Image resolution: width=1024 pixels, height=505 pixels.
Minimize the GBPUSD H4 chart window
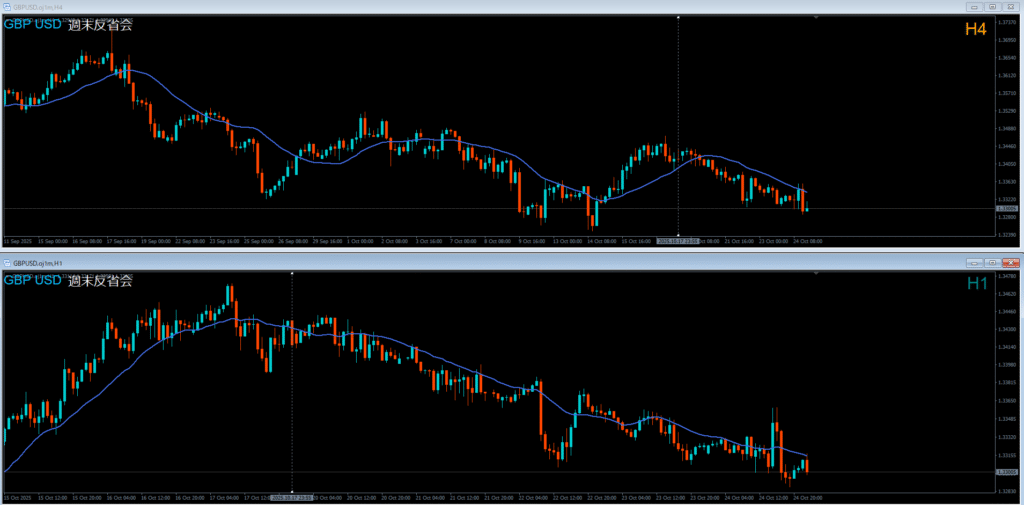tap(974, 7)
